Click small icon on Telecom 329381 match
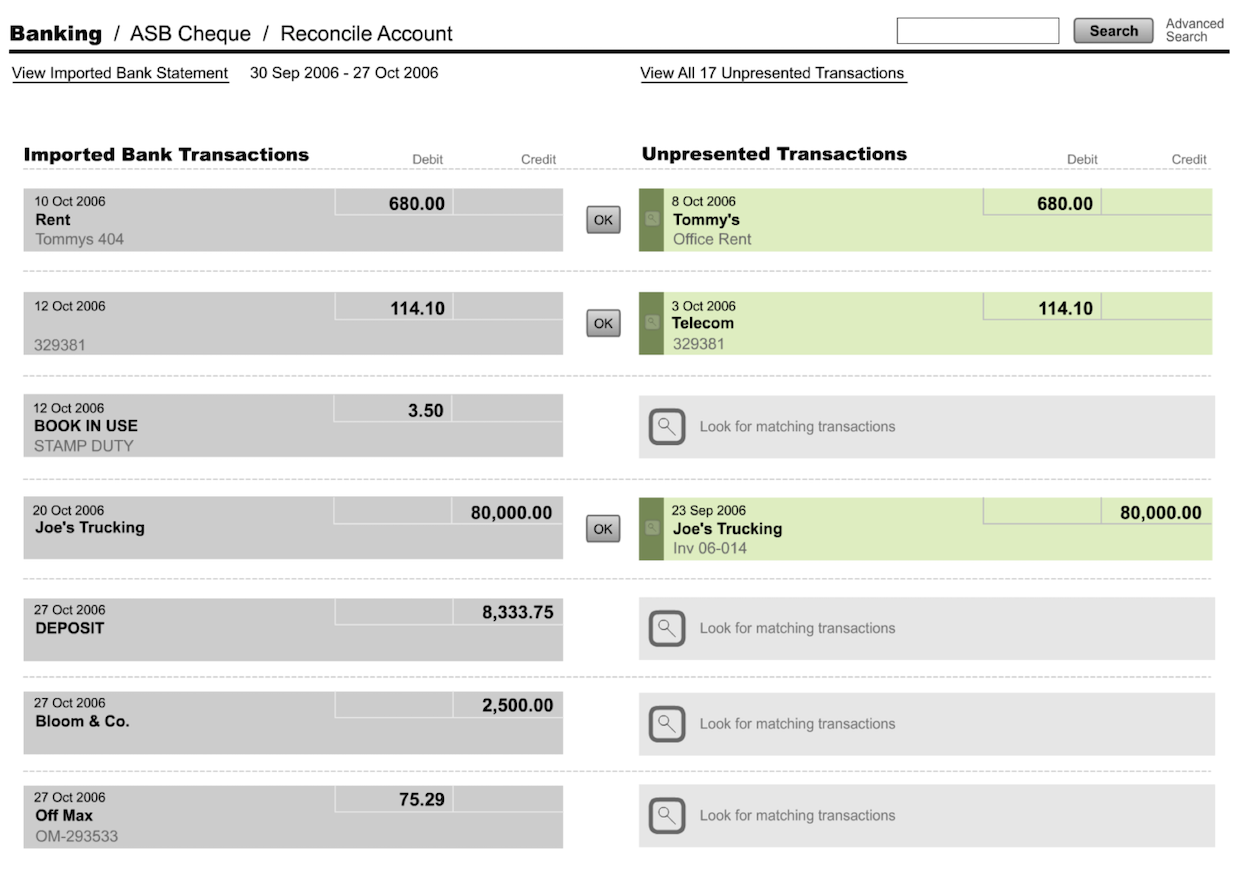 652,322
